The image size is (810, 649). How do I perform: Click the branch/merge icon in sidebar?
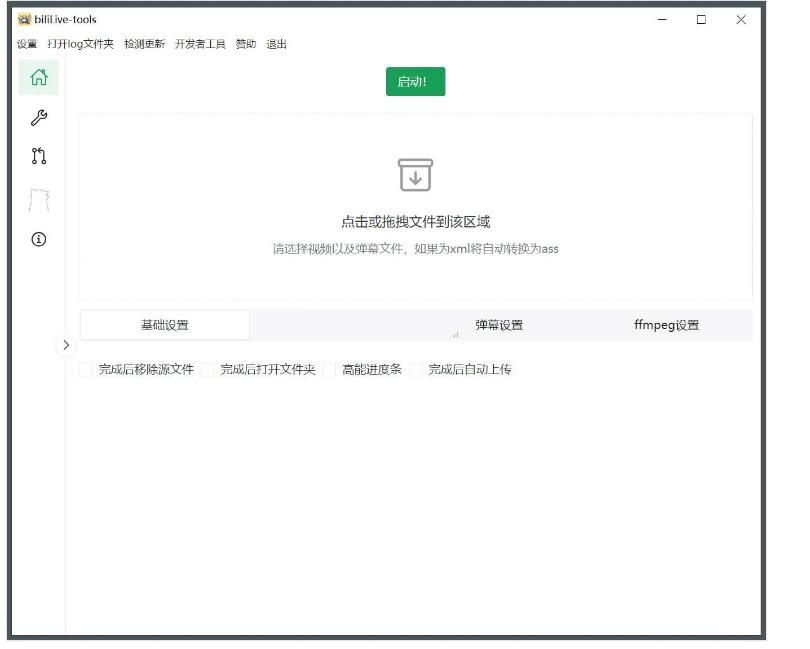click(39, 156)
